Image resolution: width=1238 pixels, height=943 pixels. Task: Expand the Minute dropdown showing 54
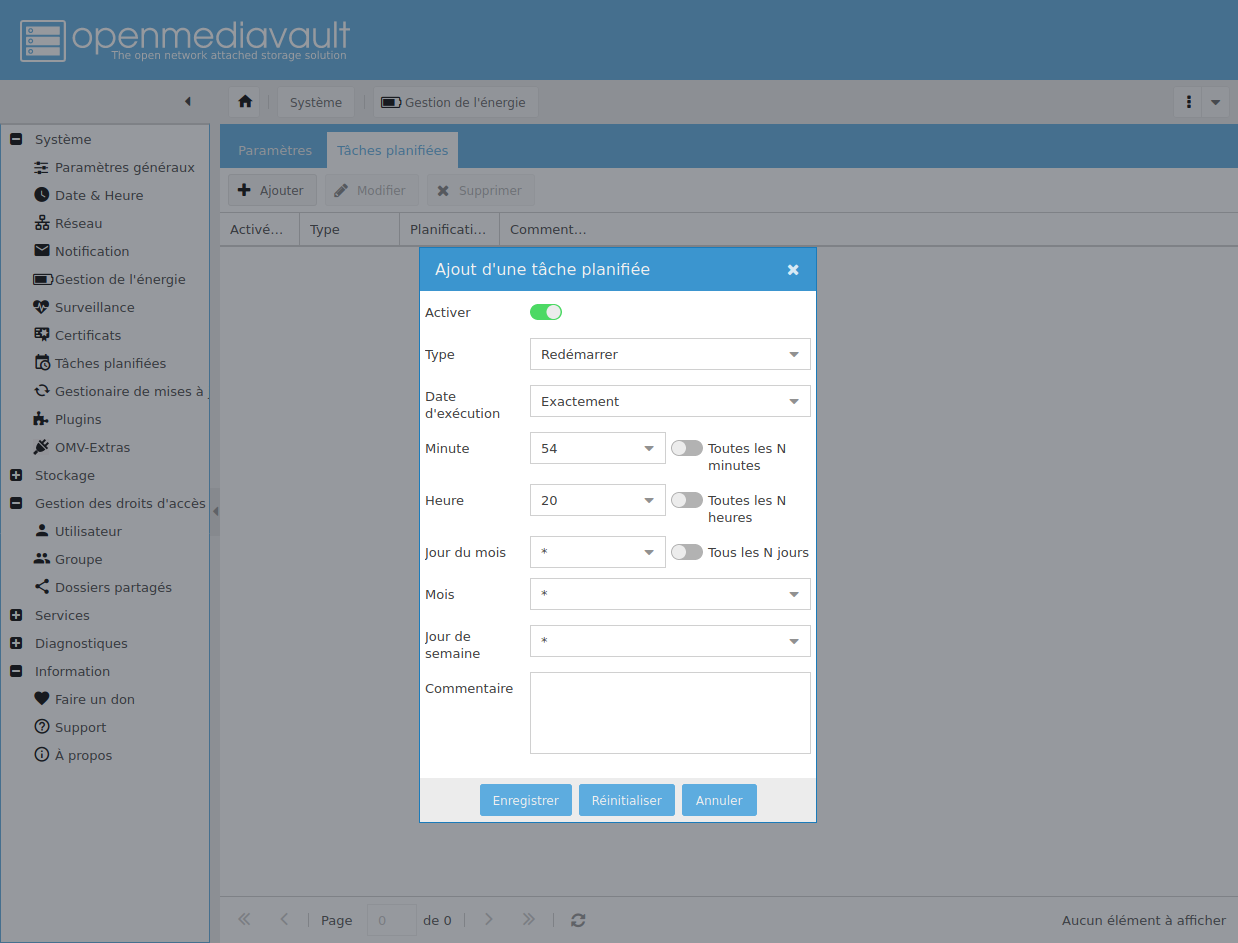tap(597, 448)
